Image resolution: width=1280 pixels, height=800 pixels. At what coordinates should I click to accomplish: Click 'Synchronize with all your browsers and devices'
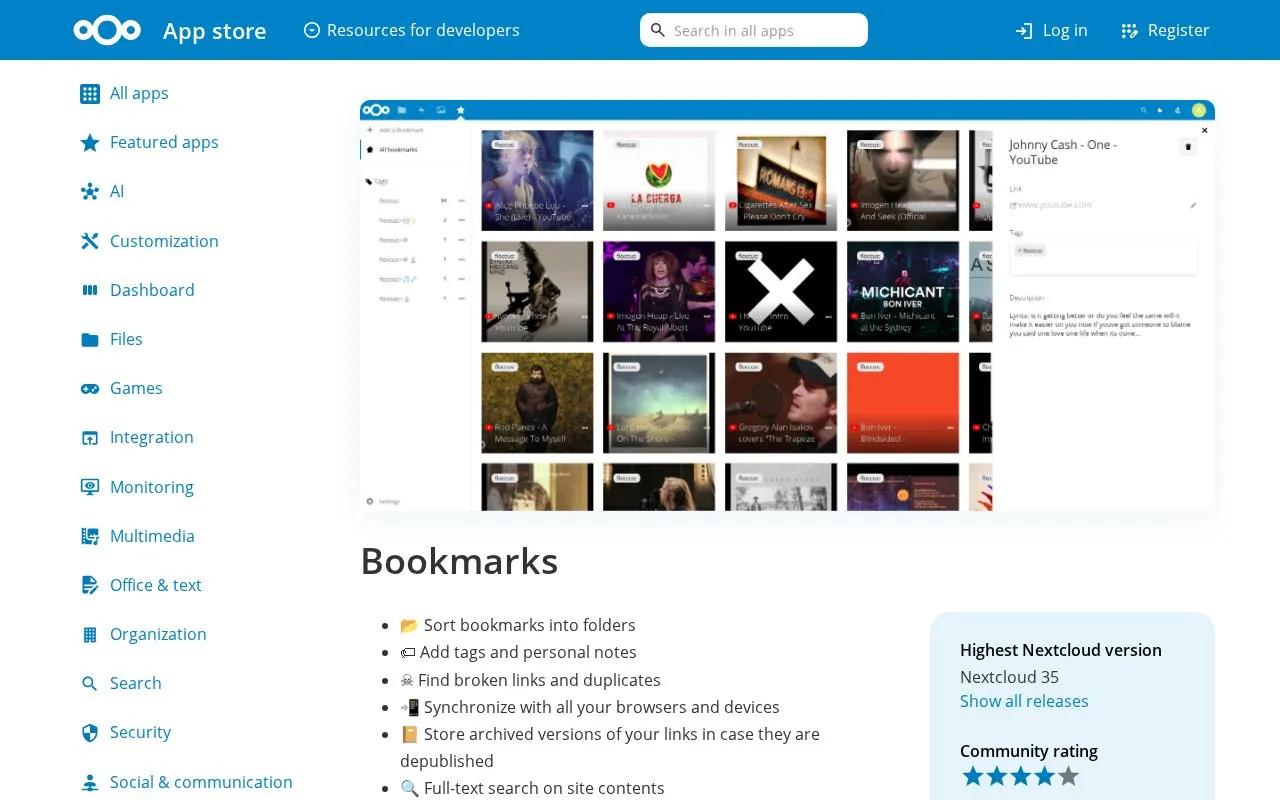[602, 707]
